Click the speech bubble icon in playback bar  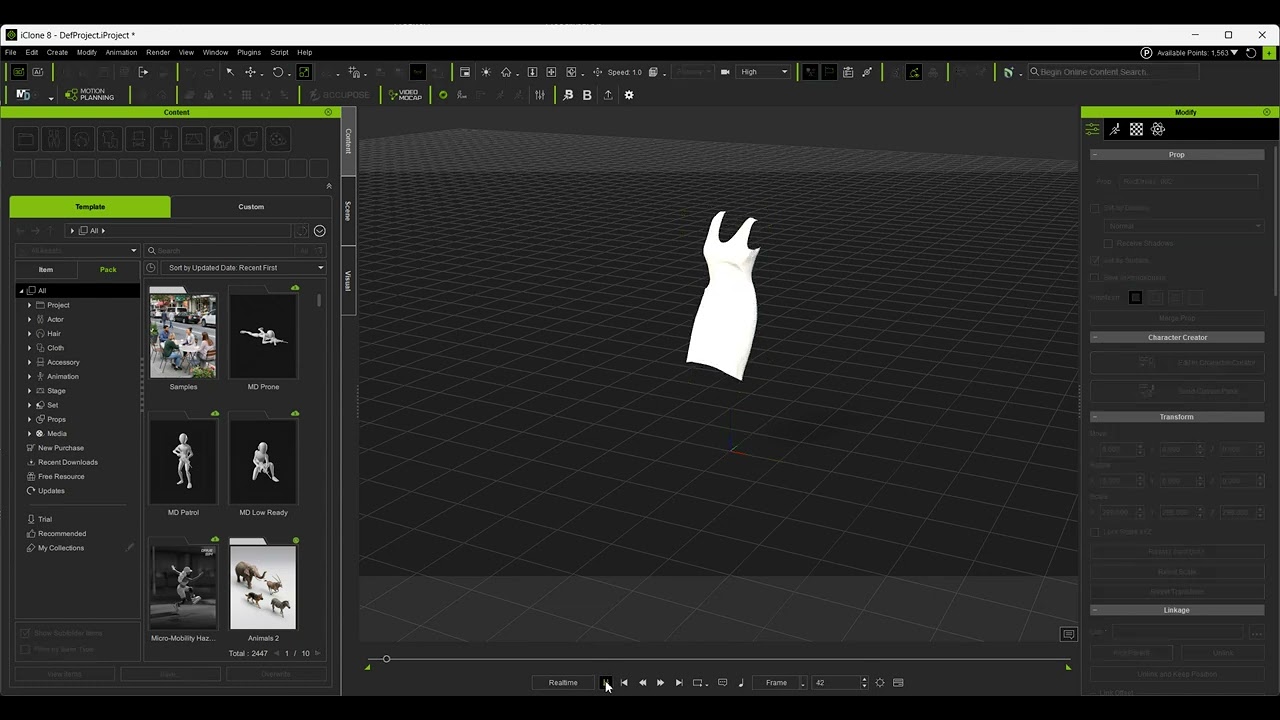(x=722, y=683)
